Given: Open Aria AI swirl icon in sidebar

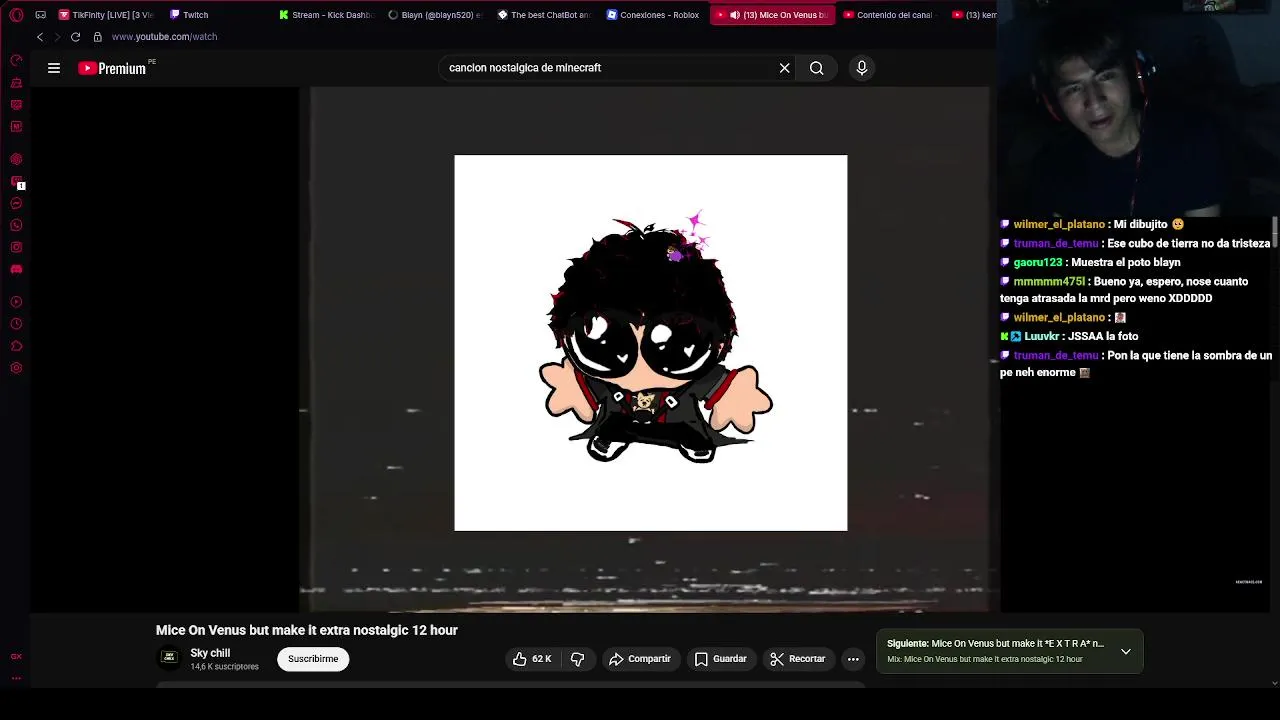Looking at the screenshot, I should (x=16, y=159).
